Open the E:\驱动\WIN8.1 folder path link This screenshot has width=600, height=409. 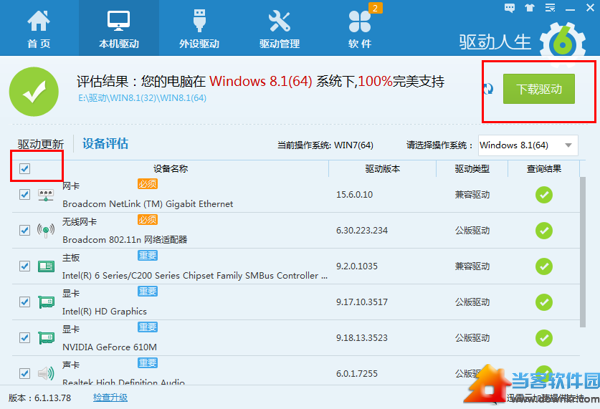(x=142, y=98)
